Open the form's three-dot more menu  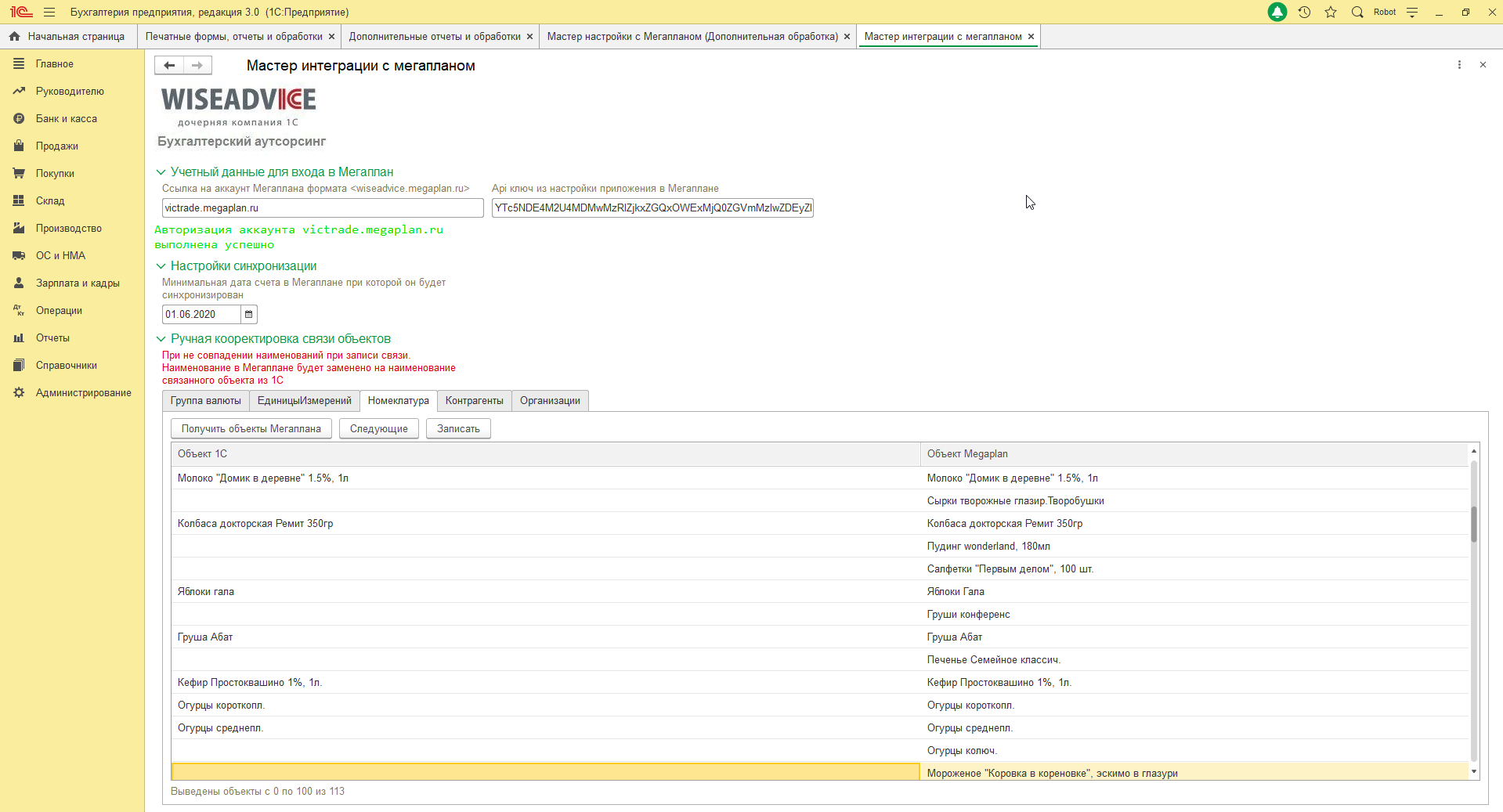point(1459,65)
